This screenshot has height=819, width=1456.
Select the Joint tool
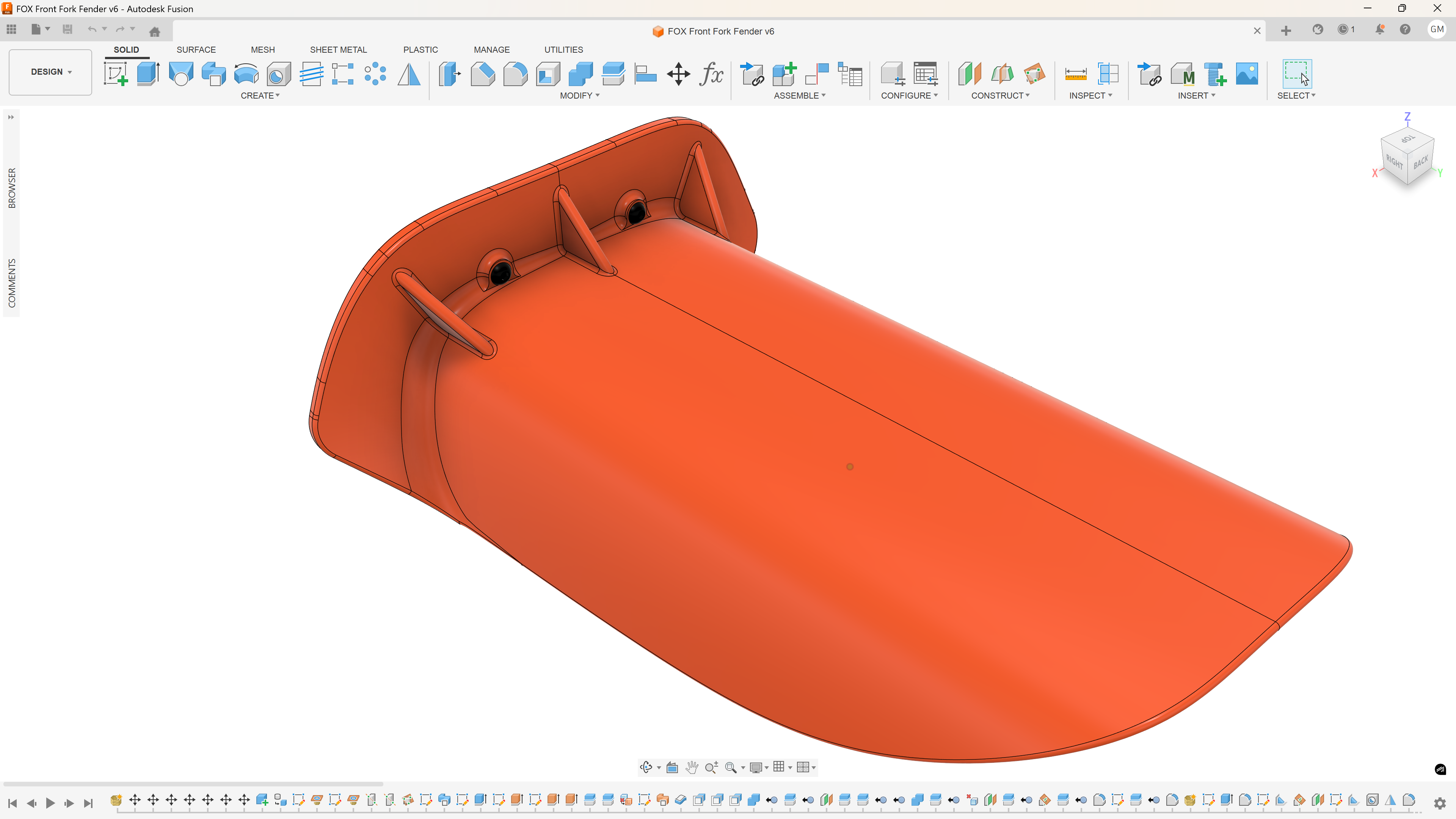click(x=817, y=74)
